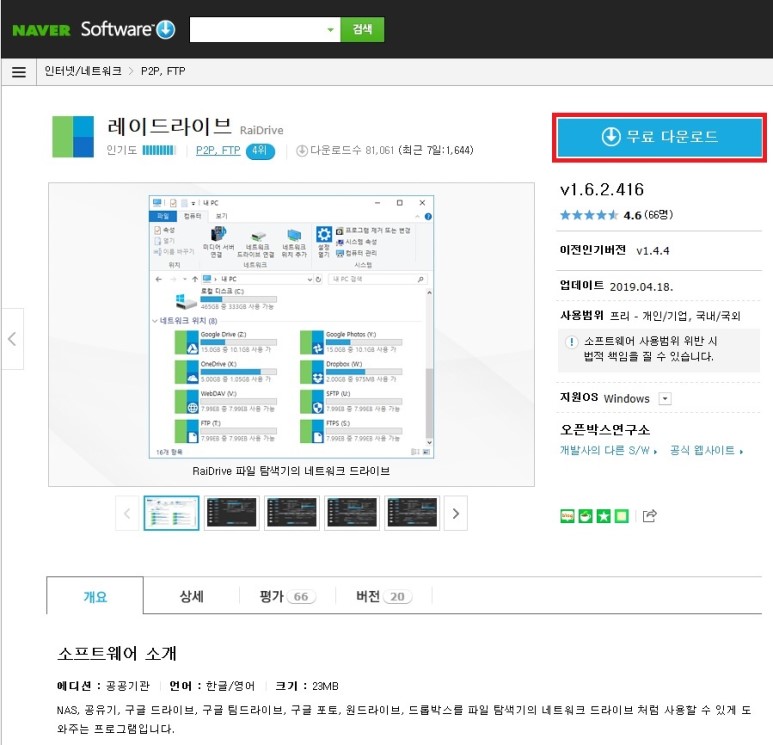773x745 pixels.
Task: Click the NAVER logo
Action: pos(41,30)
